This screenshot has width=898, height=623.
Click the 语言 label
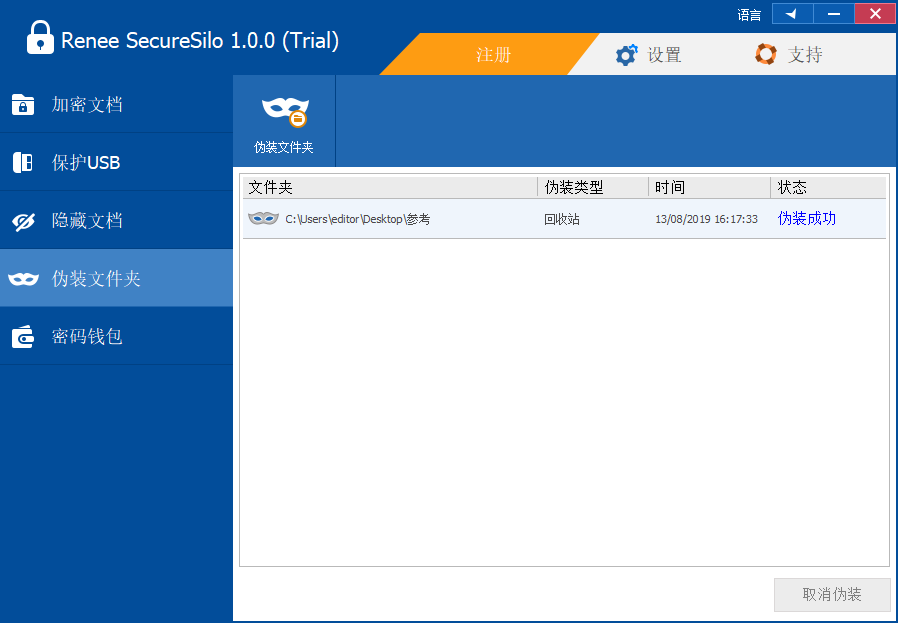tap(749, 15)
